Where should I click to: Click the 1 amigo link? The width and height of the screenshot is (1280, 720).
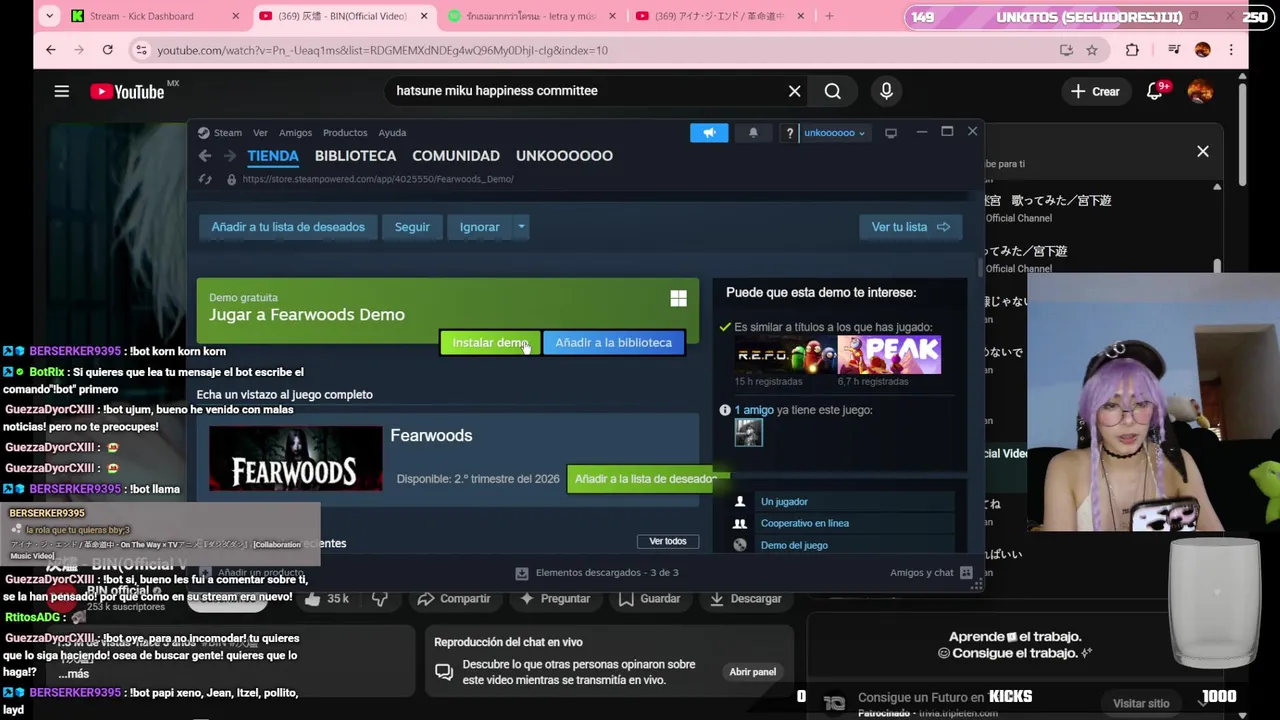click(x=754, y=410)
